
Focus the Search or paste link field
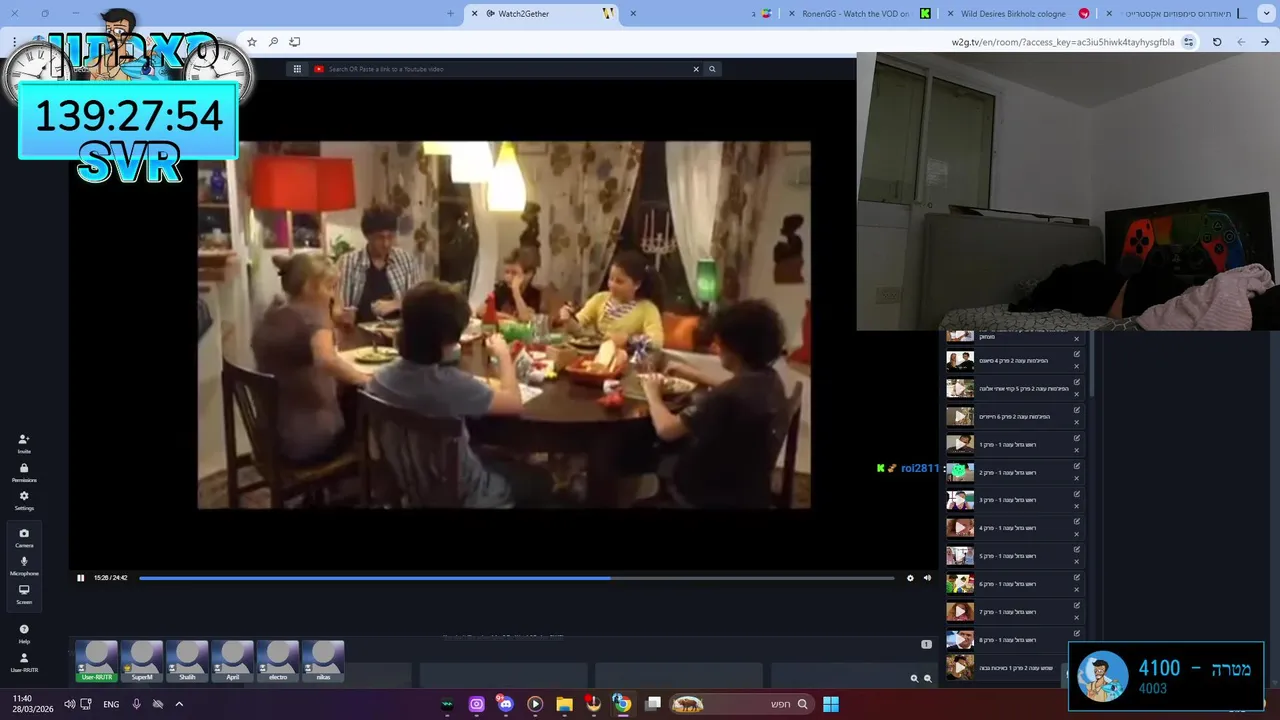click(x=505, y=69)
